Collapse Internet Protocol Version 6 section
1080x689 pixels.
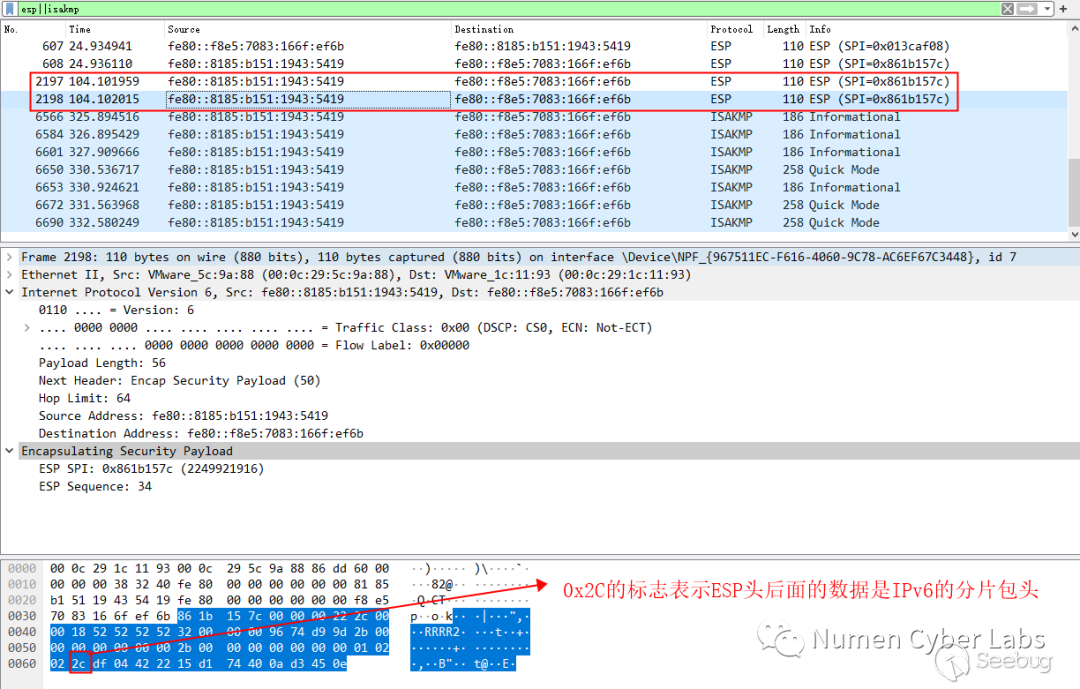pos(10,293)
